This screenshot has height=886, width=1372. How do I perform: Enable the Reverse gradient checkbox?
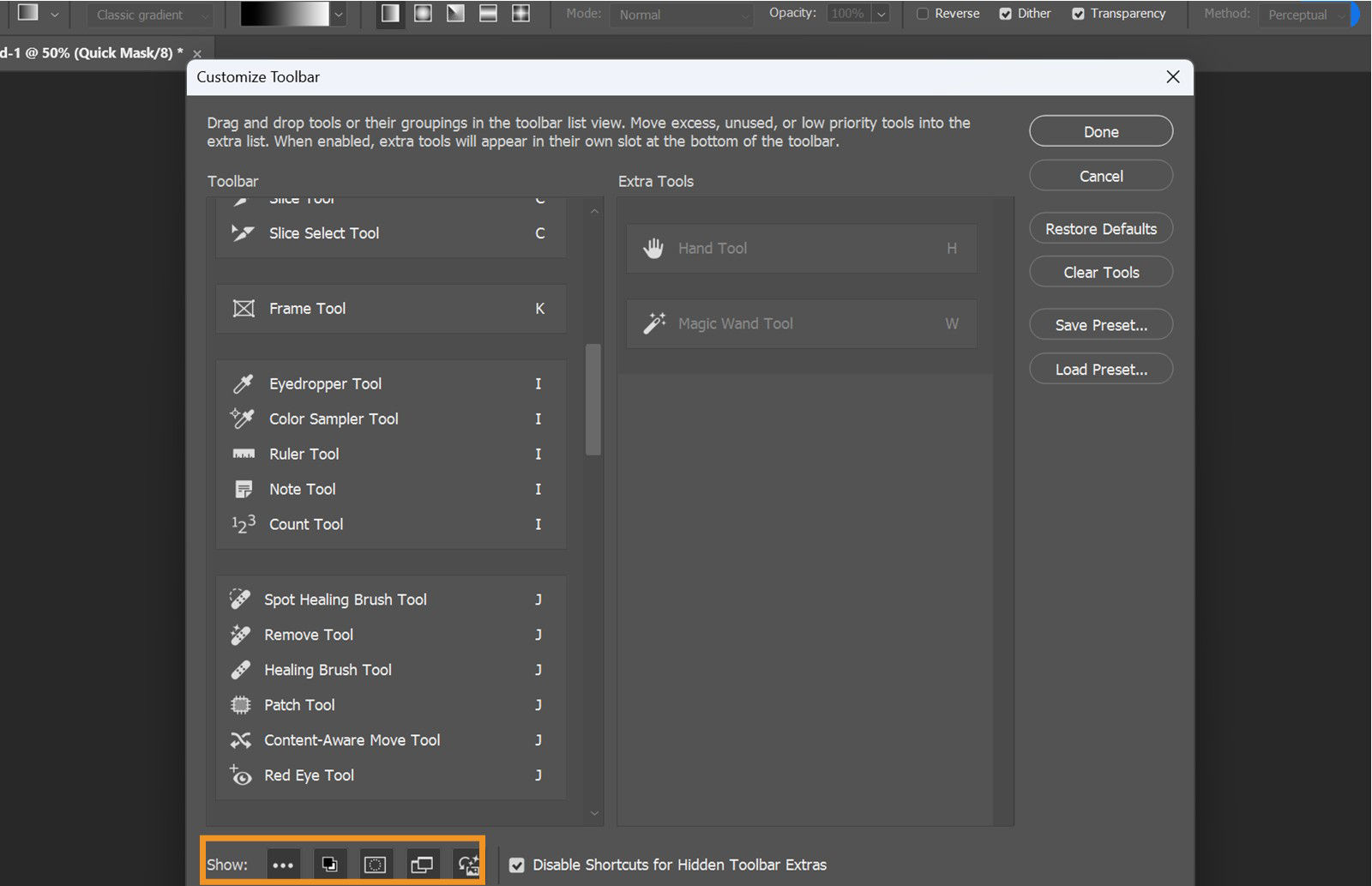923,14
